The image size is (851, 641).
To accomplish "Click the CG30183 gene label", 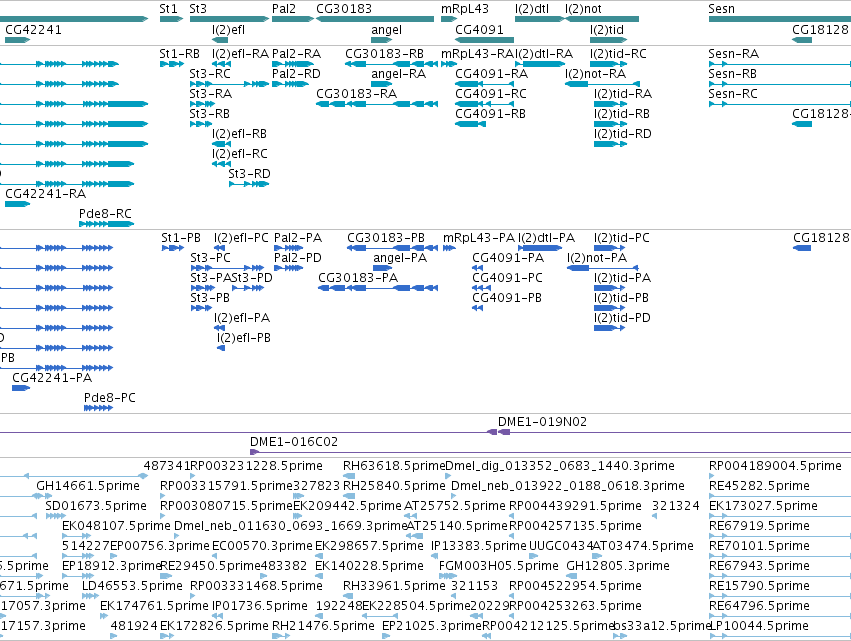I will (344, 9).
